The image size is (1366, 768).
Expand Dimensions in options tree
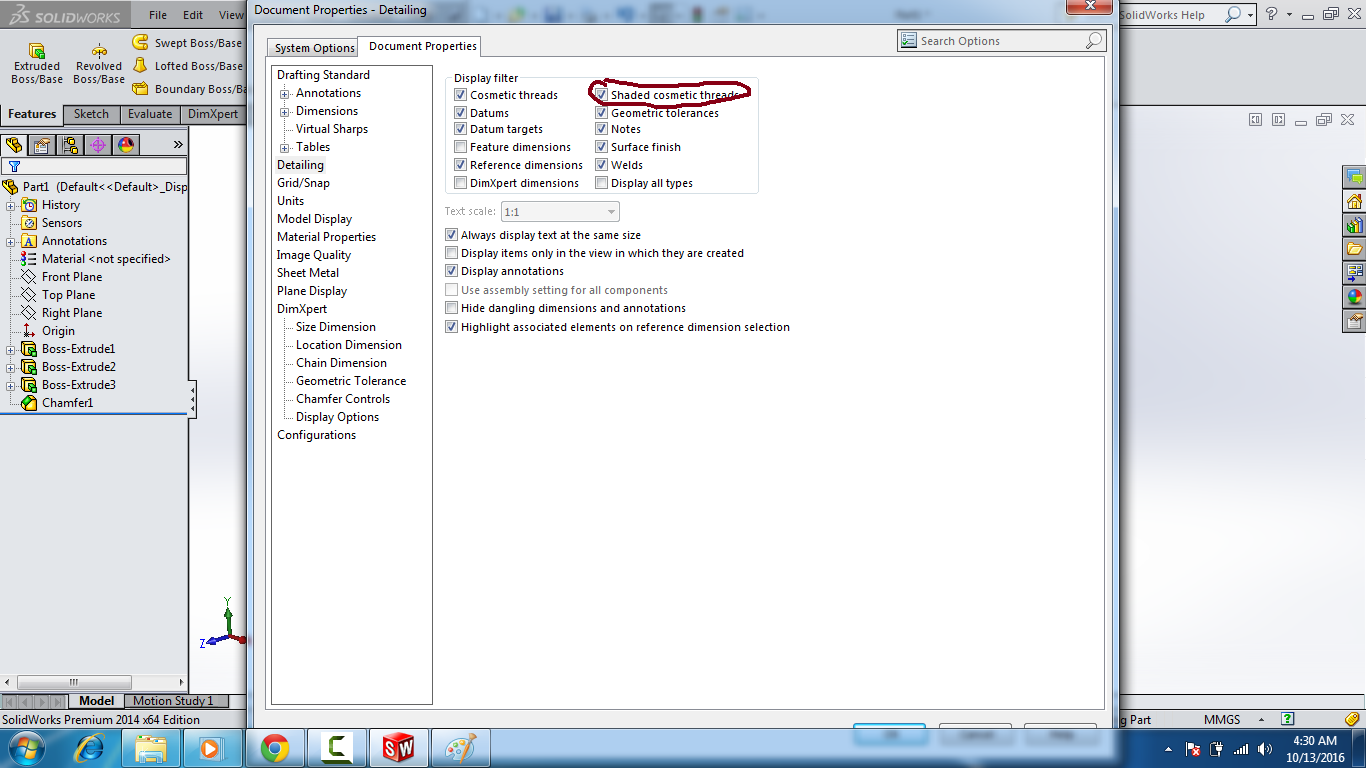click(x=285, y=112)
